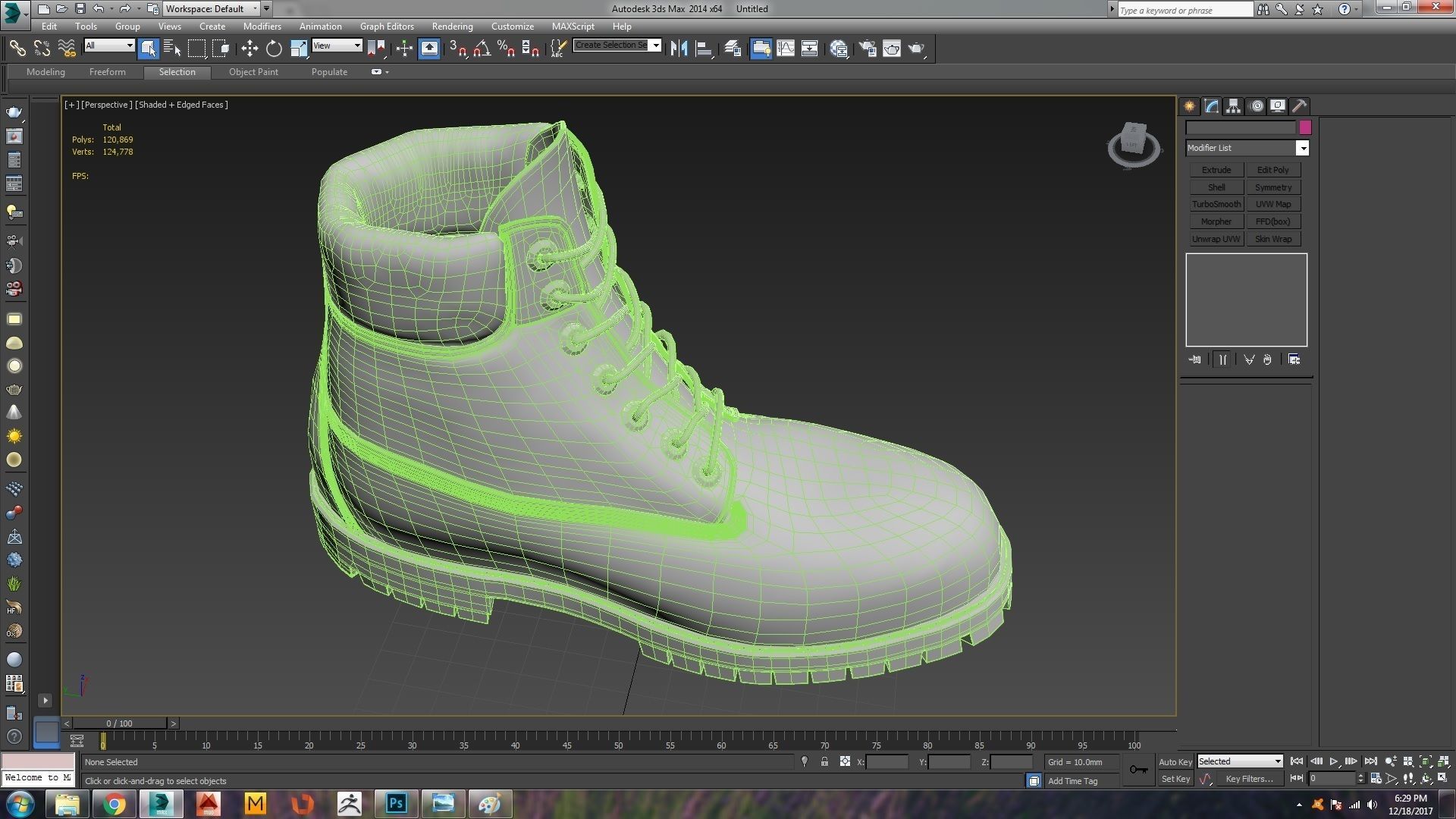The height and width of the screenshot is (819, 1456).
Task: Click Remove Modifier from stack icon
Action: point(1267,359)
